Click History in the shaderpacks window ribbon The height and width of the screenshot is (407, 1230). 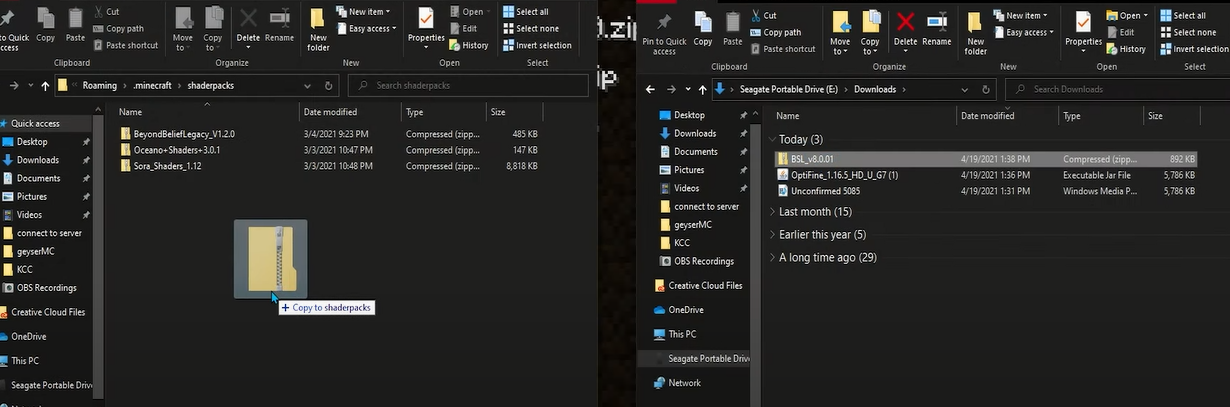[469, 45]
